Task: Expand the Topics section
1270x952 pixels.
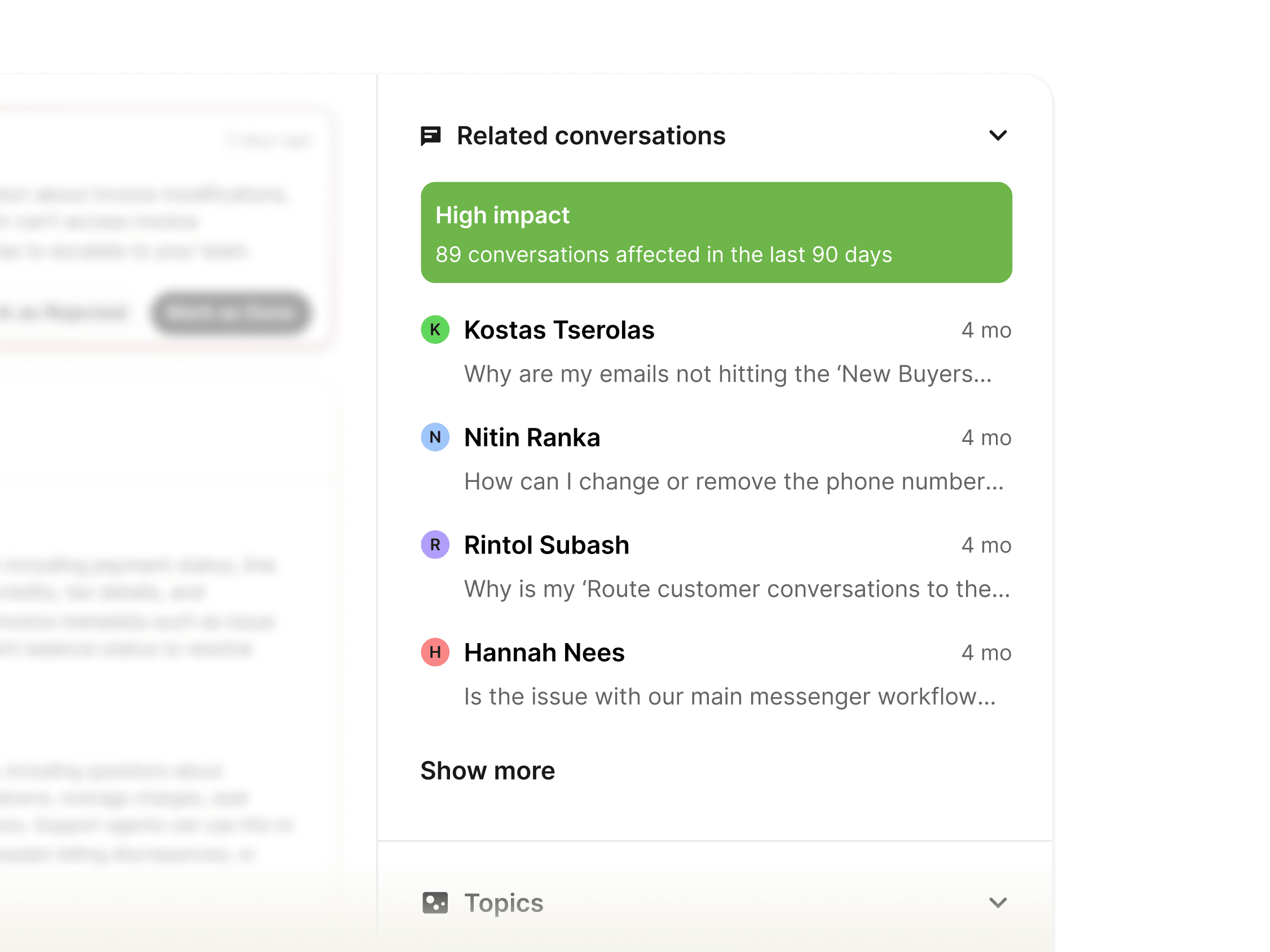Action: 998,902
